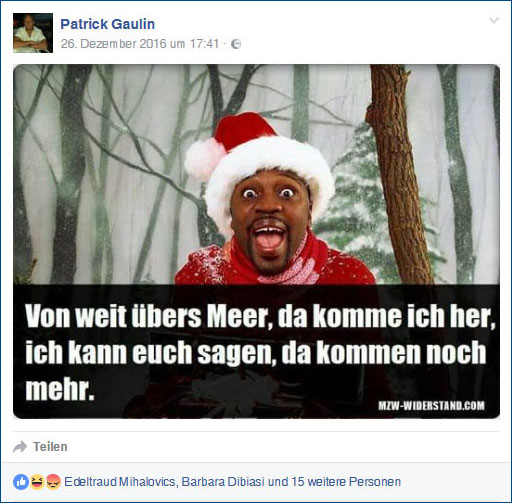Screen dimensions: 512x503
Task: Open Edeltraud Mihalovics profile link
Action: [x=120, y=482]
